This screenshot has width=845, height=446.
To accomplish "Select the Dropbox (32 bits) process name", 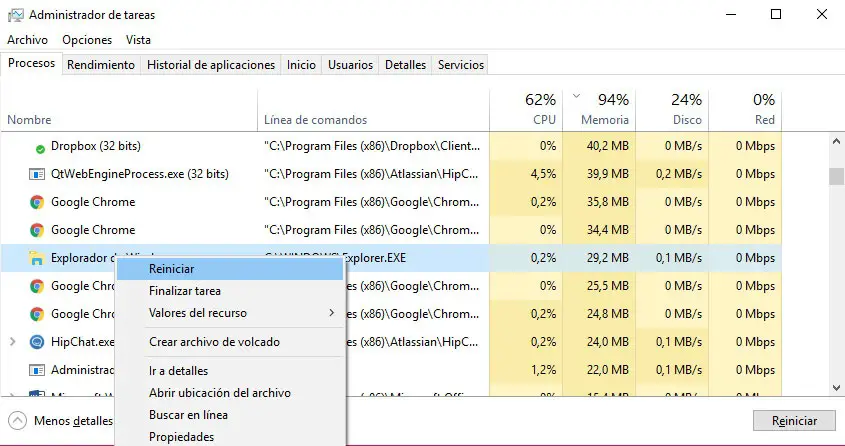I will point(96,146).
